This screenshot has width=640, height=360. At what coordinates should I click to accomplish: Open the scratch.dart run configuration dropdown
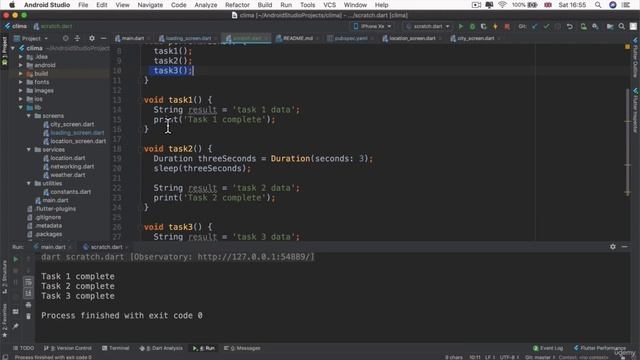pyautogui.click(x=428, y=27)
